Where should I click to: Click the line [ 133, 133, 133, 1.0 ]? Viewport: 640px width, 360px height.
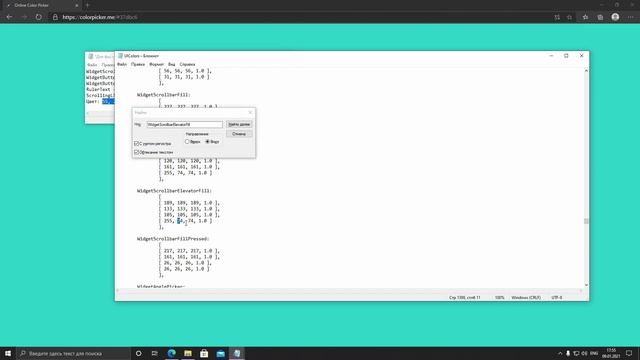189,209
